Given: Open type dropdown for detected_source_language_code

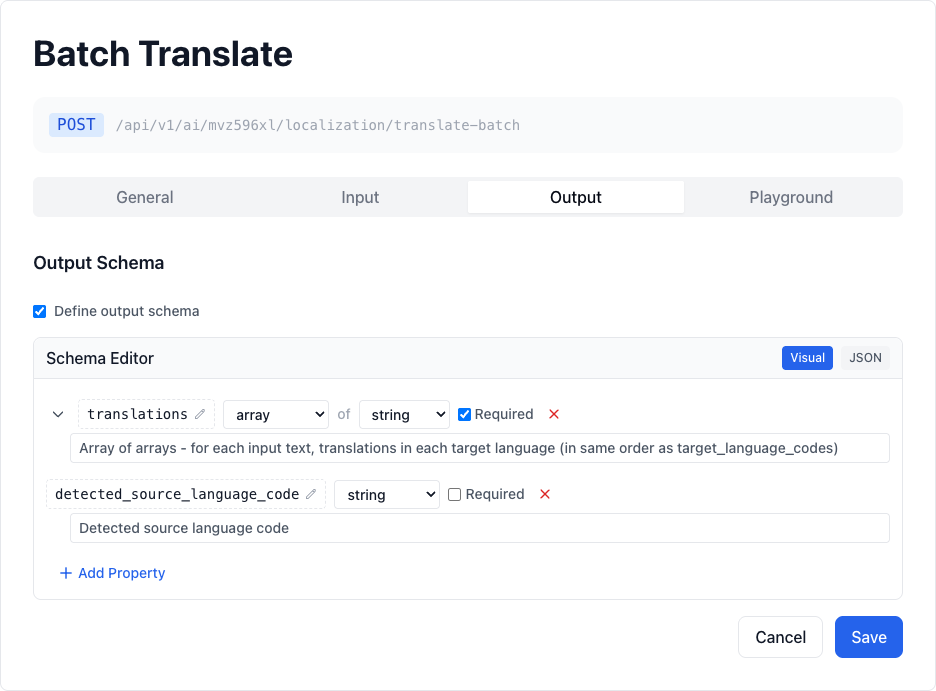Looking at the screenshot, I should tap(387, 494).
